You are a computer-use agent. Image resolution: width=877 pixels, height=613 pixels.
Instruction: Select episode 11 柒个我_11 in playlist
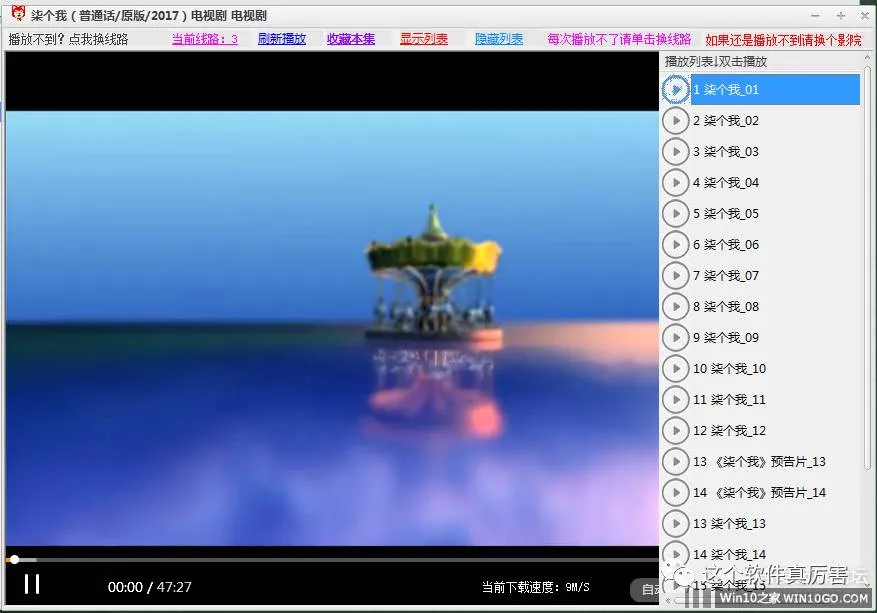pos(729,399)
